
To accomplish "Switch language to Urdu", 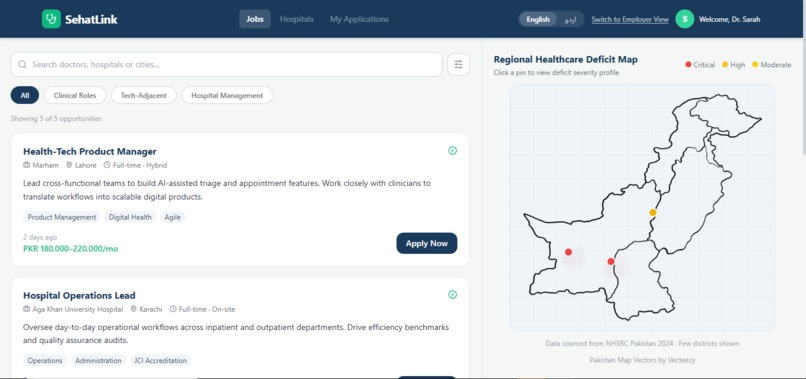I will (570, 19).
